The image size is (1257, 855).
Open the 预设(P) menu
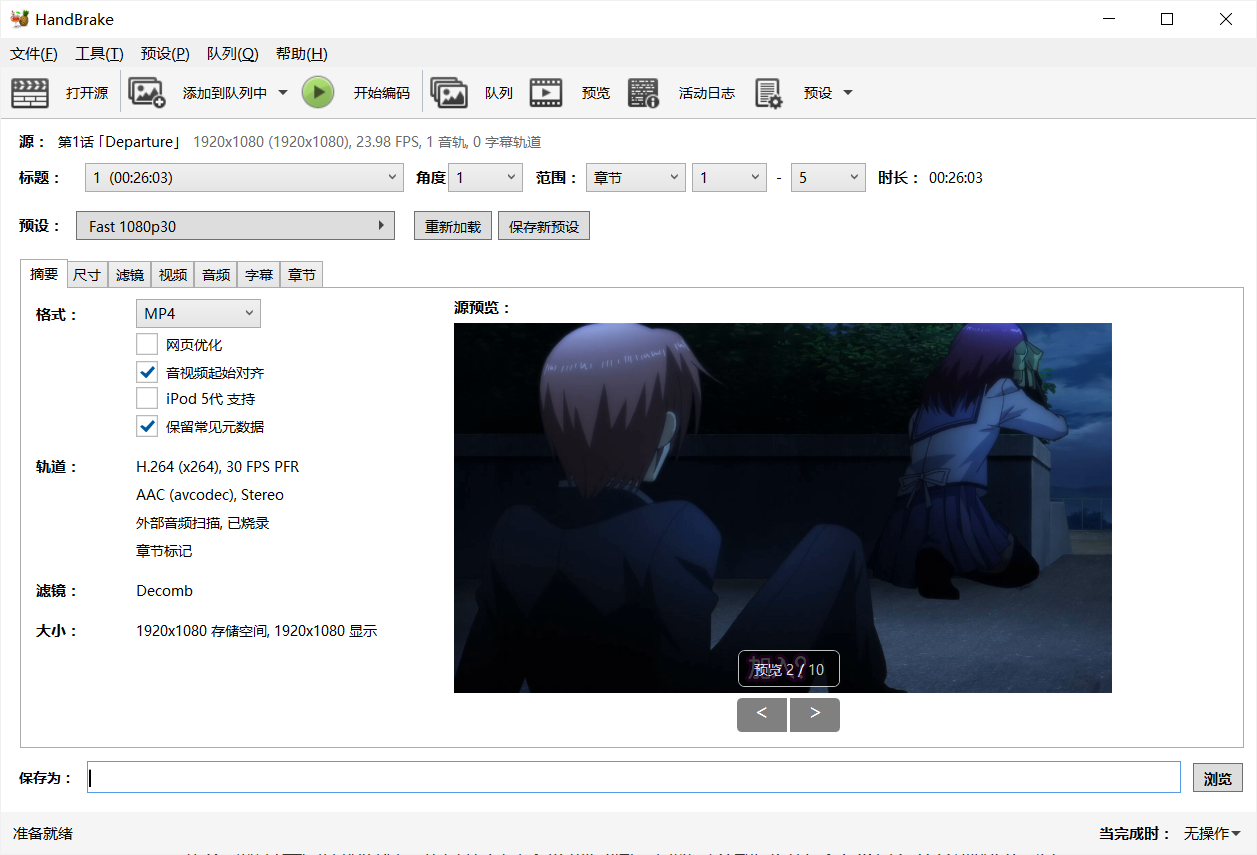coord(165,54)
